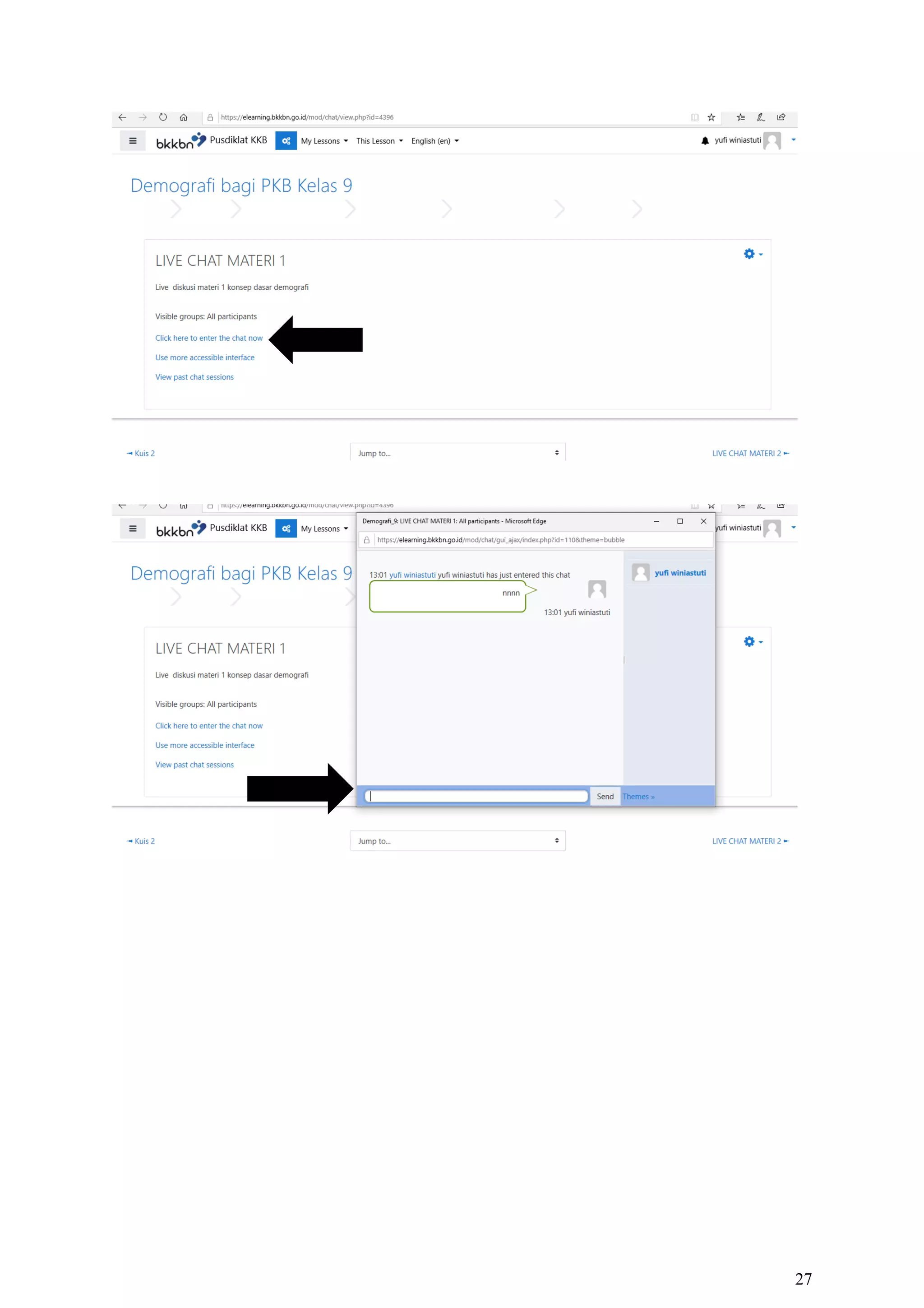924x1308 pixels.
Task: Click the notification bell icon
Action: [705, 141]
